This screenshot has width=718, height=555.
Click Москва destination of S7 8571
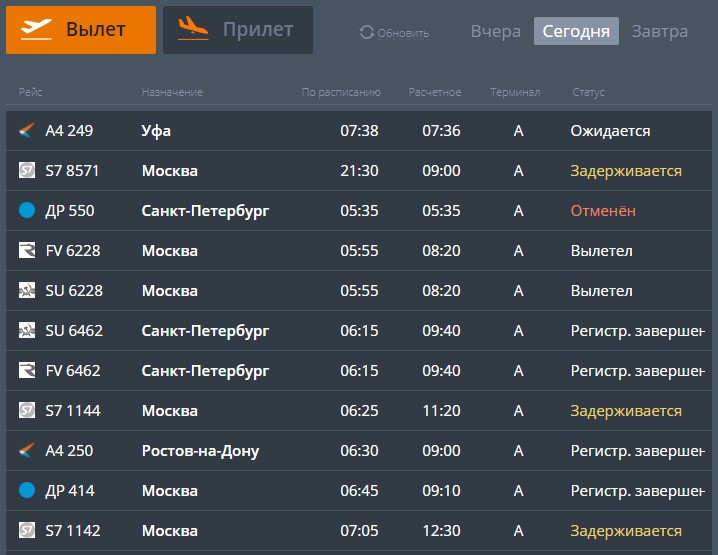pyautogui.click(x=169, y=171)
